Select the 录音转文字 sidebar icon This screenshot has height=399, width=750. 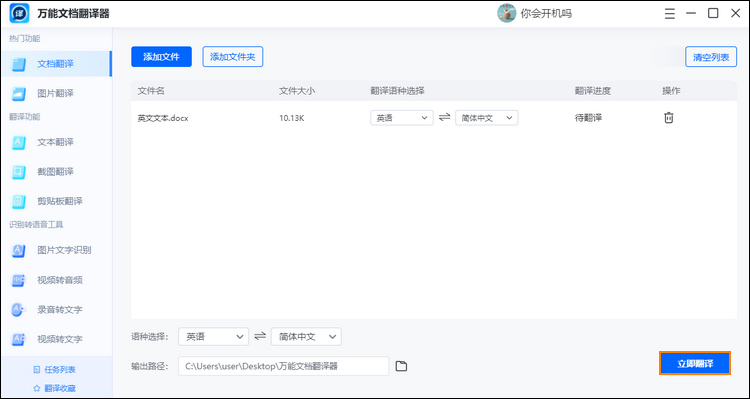[19, 310]
